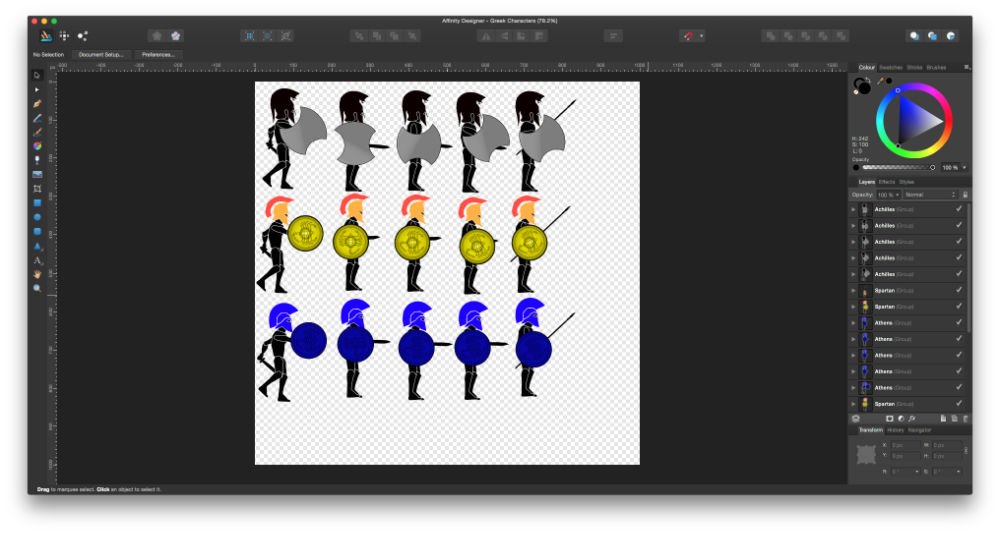Click the Document Setup button
This screenshot has height=535, width=1000.
101,55
